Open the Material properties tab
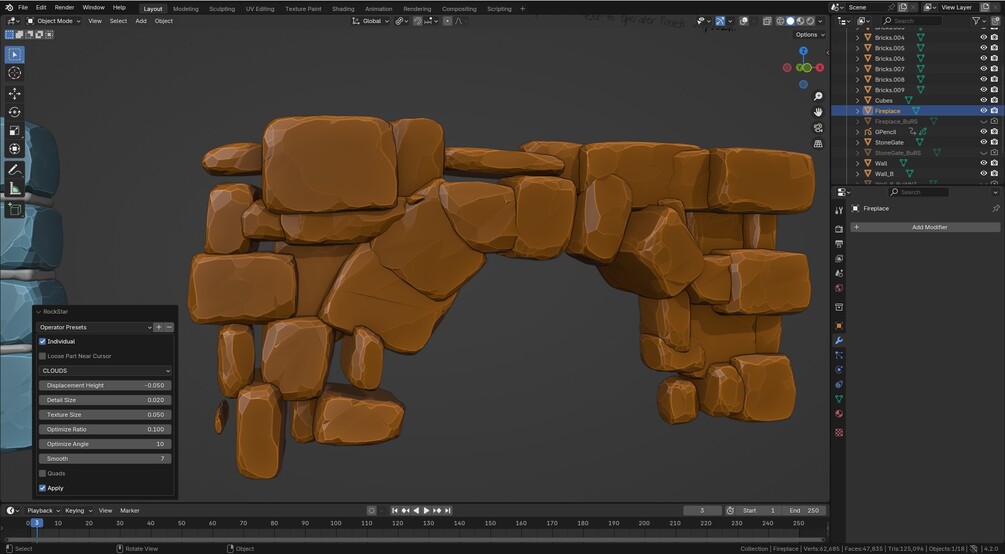The height and width of the screenshot is (554, 1005). (x=838, y=414)
